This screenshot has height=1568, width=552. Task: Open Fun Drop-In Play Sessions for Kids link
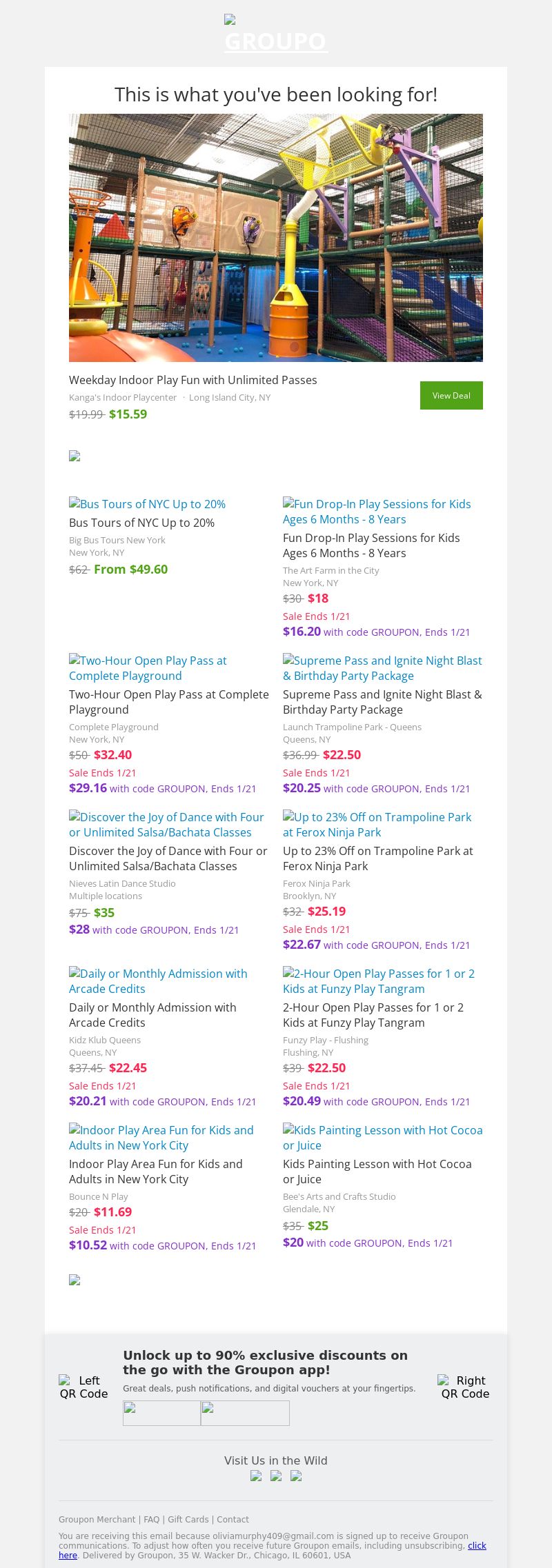pos(377,512)
